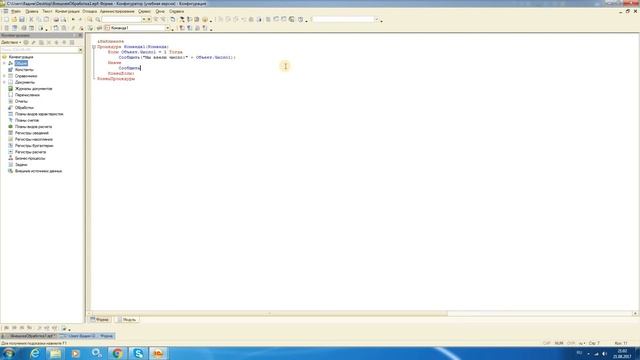Select Регистры сведений in the tree
640x360 pixels.
click(32, 133)
